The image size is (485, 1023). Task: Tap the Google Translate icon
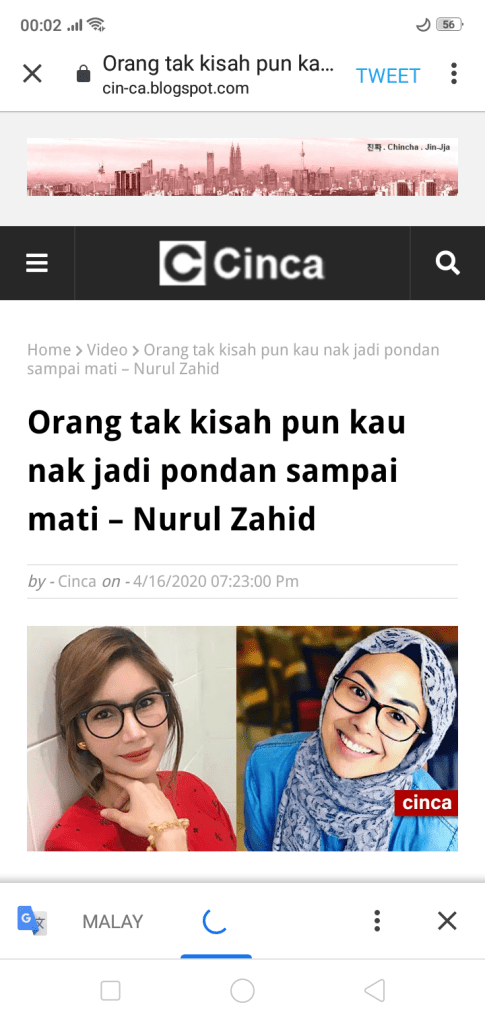[31, 921]
